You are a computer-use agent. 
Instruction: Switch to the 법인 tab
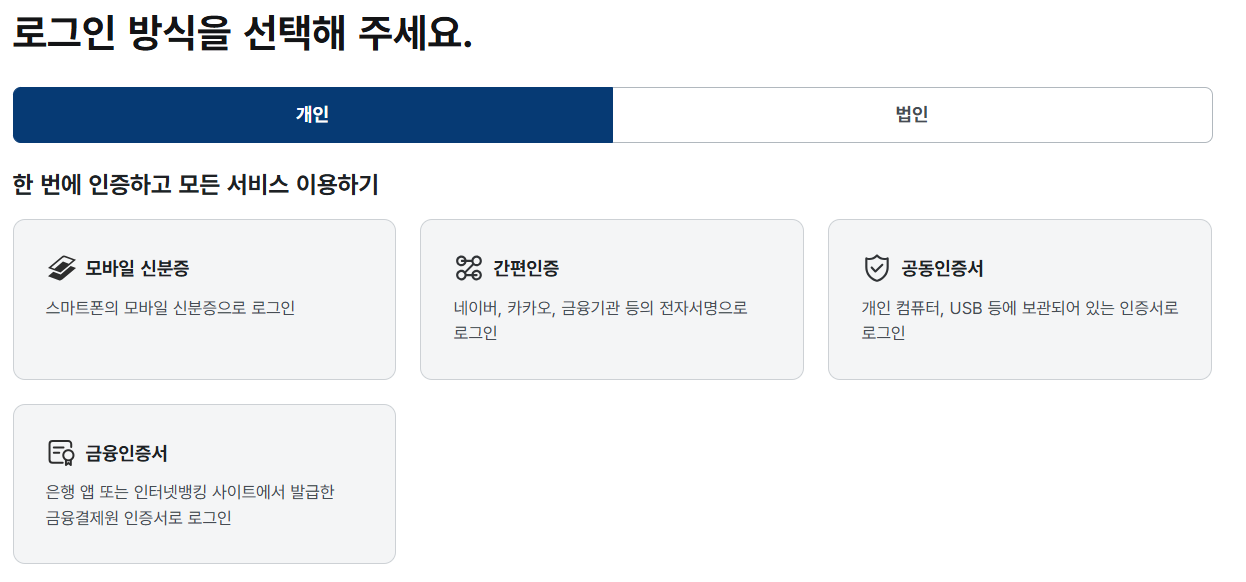[911, 115]
